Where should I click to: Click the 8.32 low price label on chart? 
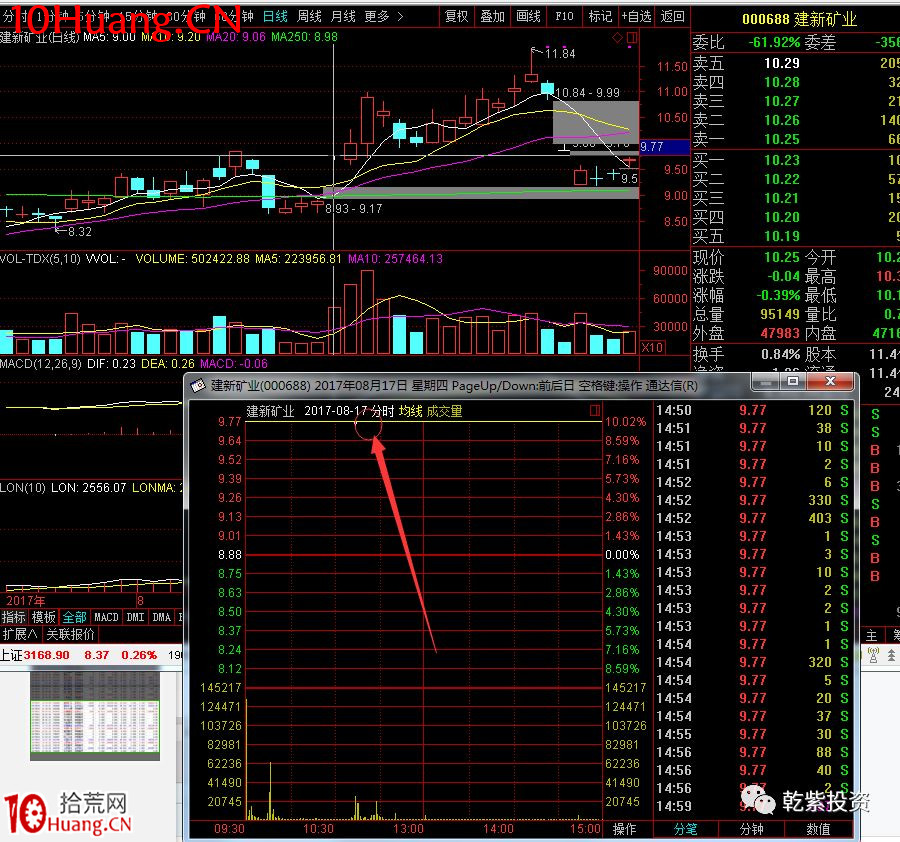click(x=80, y=232)
